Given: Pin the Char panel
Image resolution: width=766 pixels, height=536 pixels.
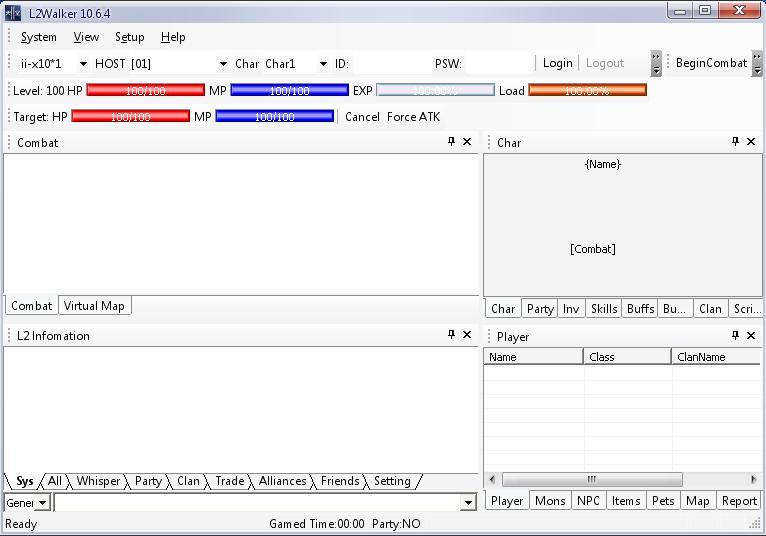Looking at the screenshot, I should (x=735, y=142).
